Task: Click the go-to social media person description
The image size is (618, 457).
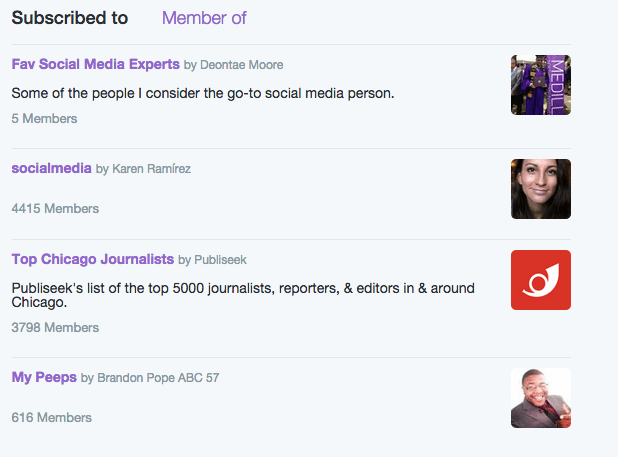Action: 203,93
